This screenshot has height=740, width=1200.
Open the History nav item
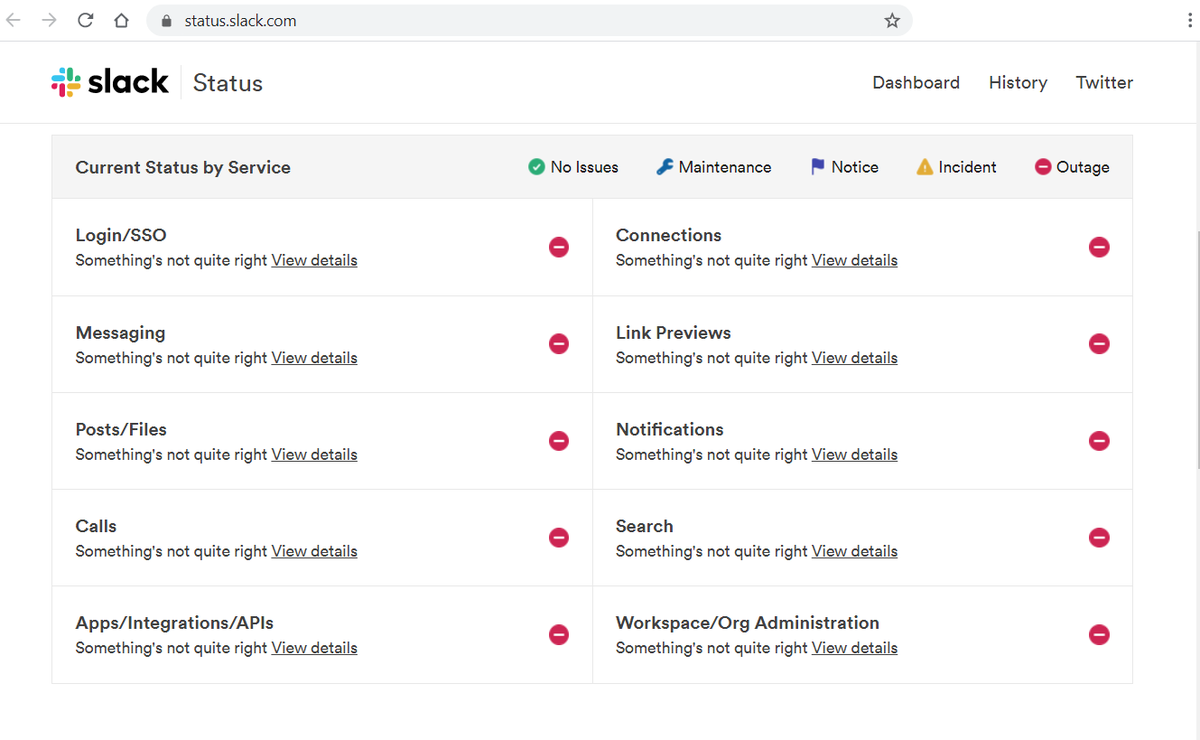click(x=1018, y=83)
